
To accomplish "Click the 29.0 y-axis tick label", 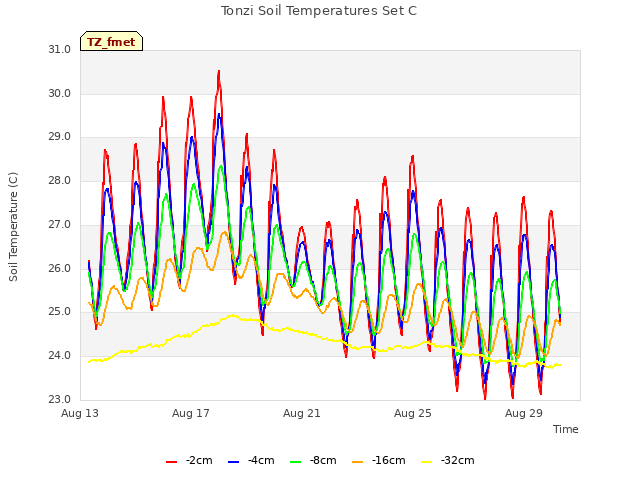I will coord(60,137).
